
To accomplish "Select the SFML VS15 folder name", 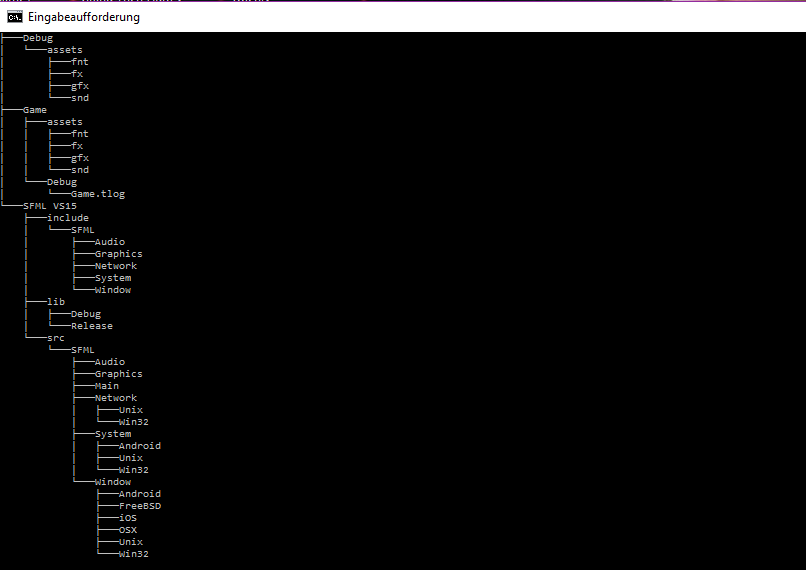I will (x=50, y=206).
